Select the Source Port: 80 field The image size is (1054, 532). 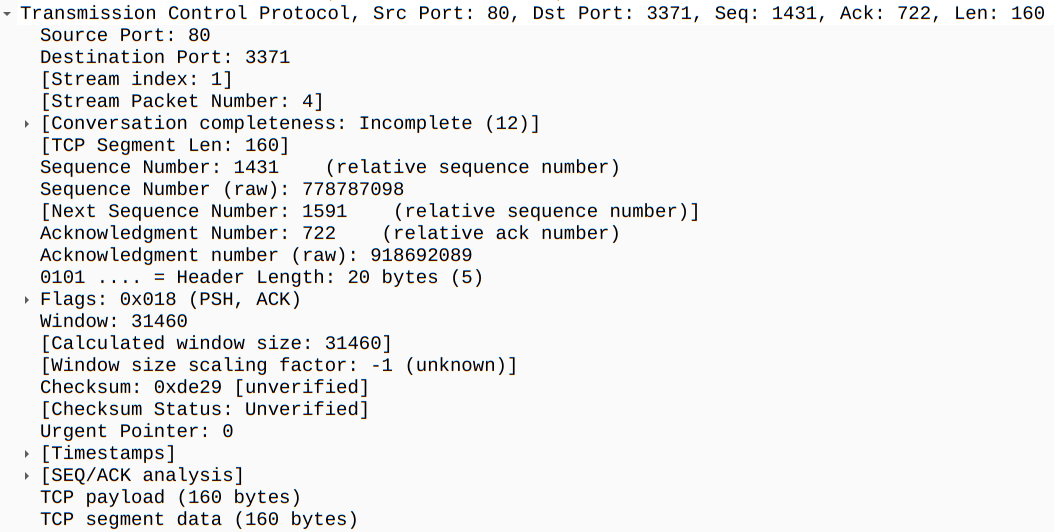coord(125,35)
